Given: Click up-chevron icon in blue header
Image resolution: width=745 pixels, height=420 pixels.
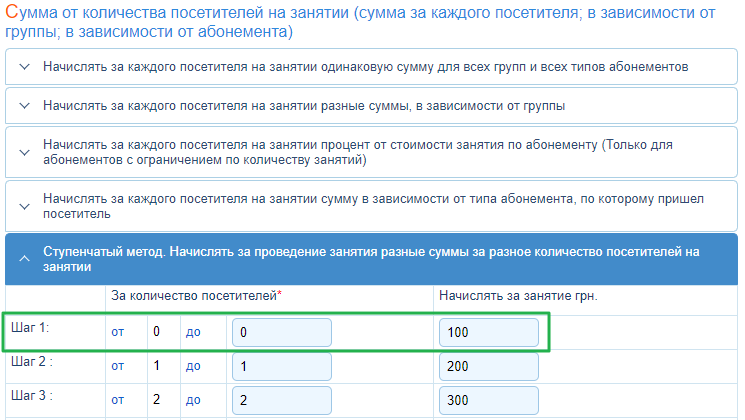Looking at the screenshot, I should (x=24, y=259).
